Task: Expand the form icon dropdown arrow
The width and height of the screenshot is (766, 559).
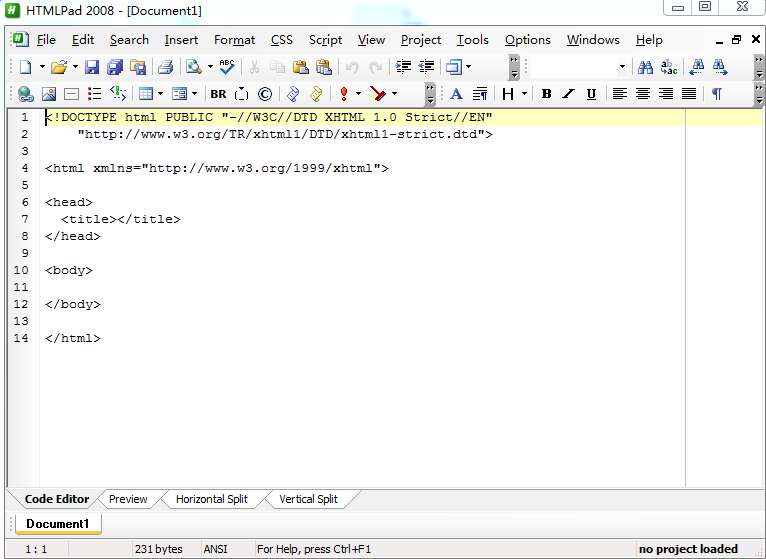Action: click(x=194, y=94)
